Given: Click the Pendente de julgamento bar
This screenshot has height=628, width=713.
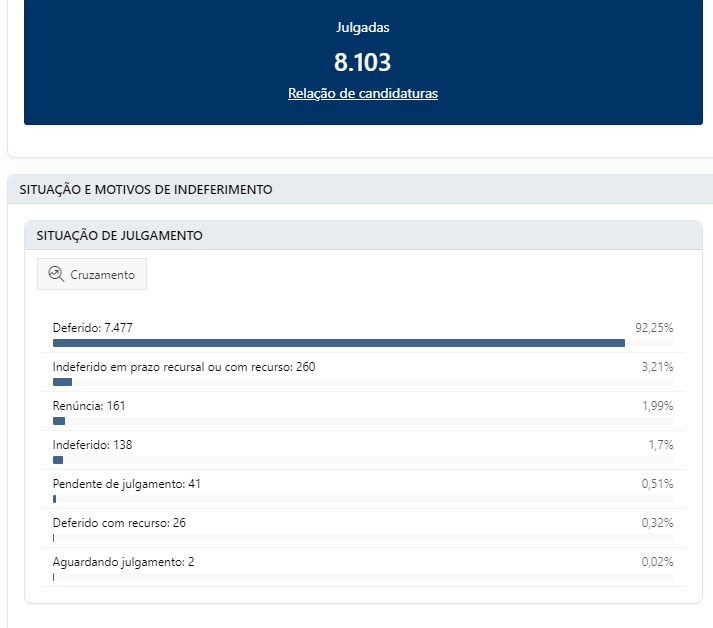Looking at the screenshot, I should point(55,499).
